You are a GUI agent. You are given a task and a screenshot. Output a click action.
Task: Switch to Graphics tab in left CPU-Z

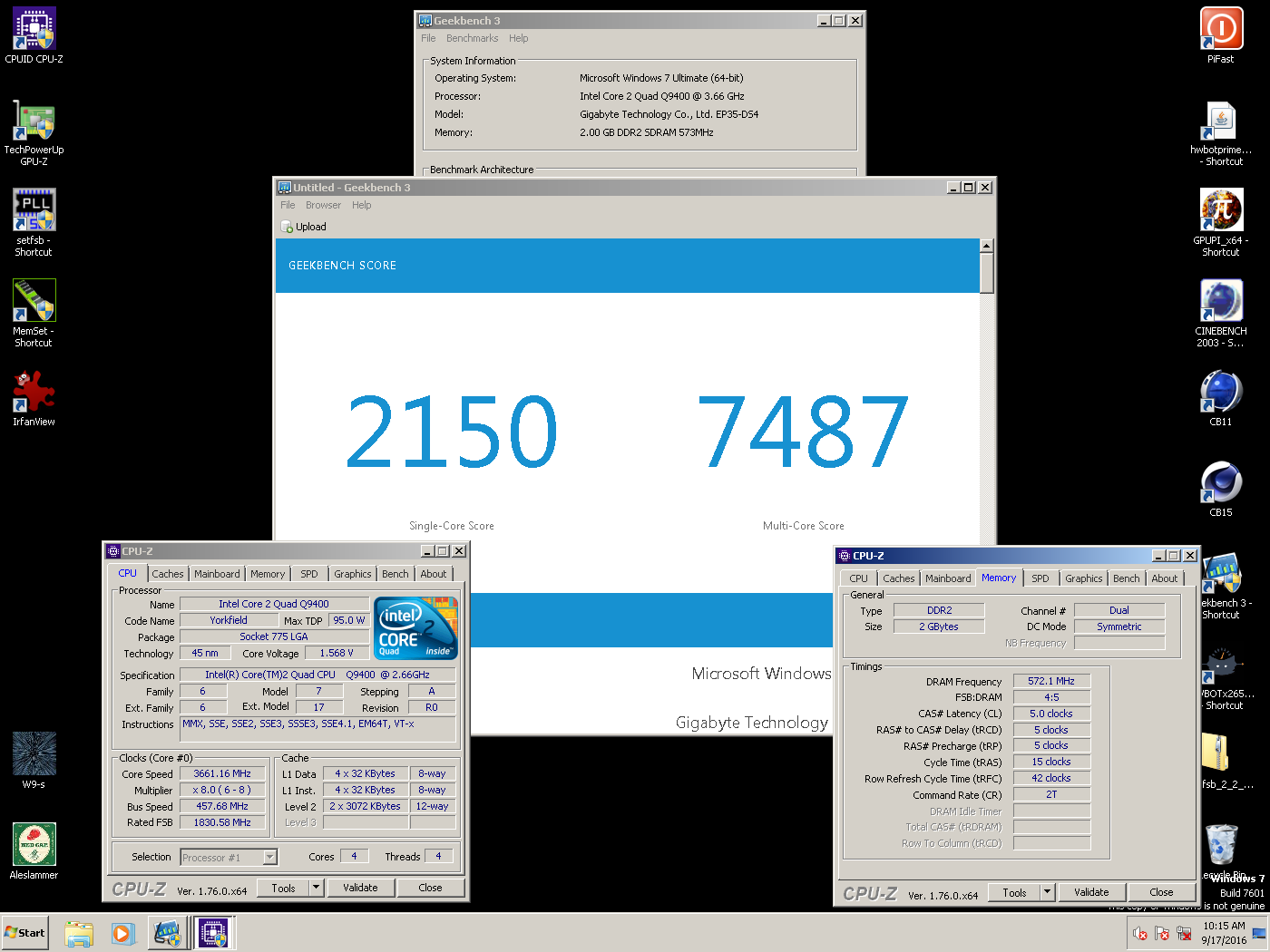pos(353,574)
